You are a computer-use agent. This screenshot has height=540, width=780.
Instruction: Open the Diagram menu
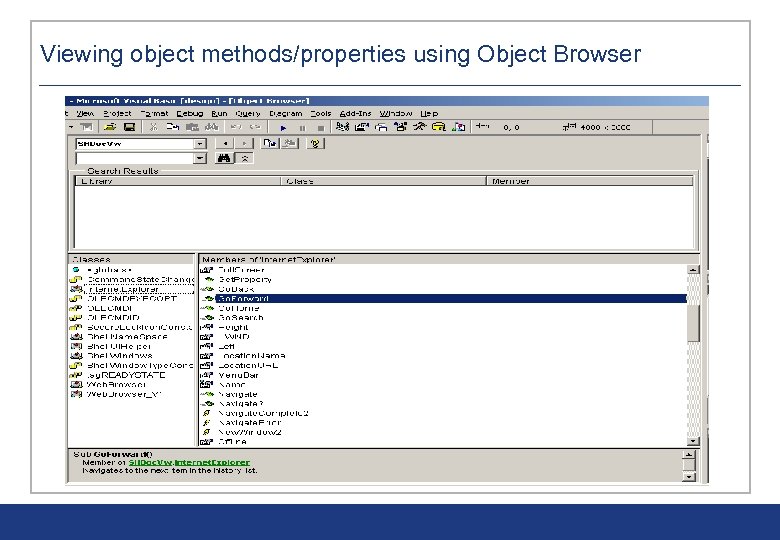(286, 113)
